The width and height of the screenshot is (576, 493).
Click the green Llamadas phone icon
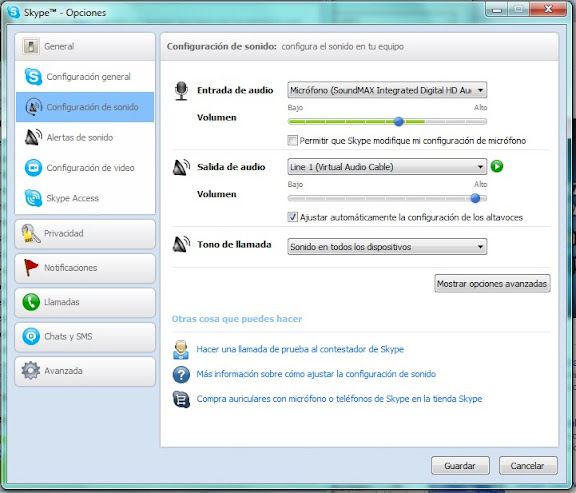pyautogui.click(x=31, y=302)
